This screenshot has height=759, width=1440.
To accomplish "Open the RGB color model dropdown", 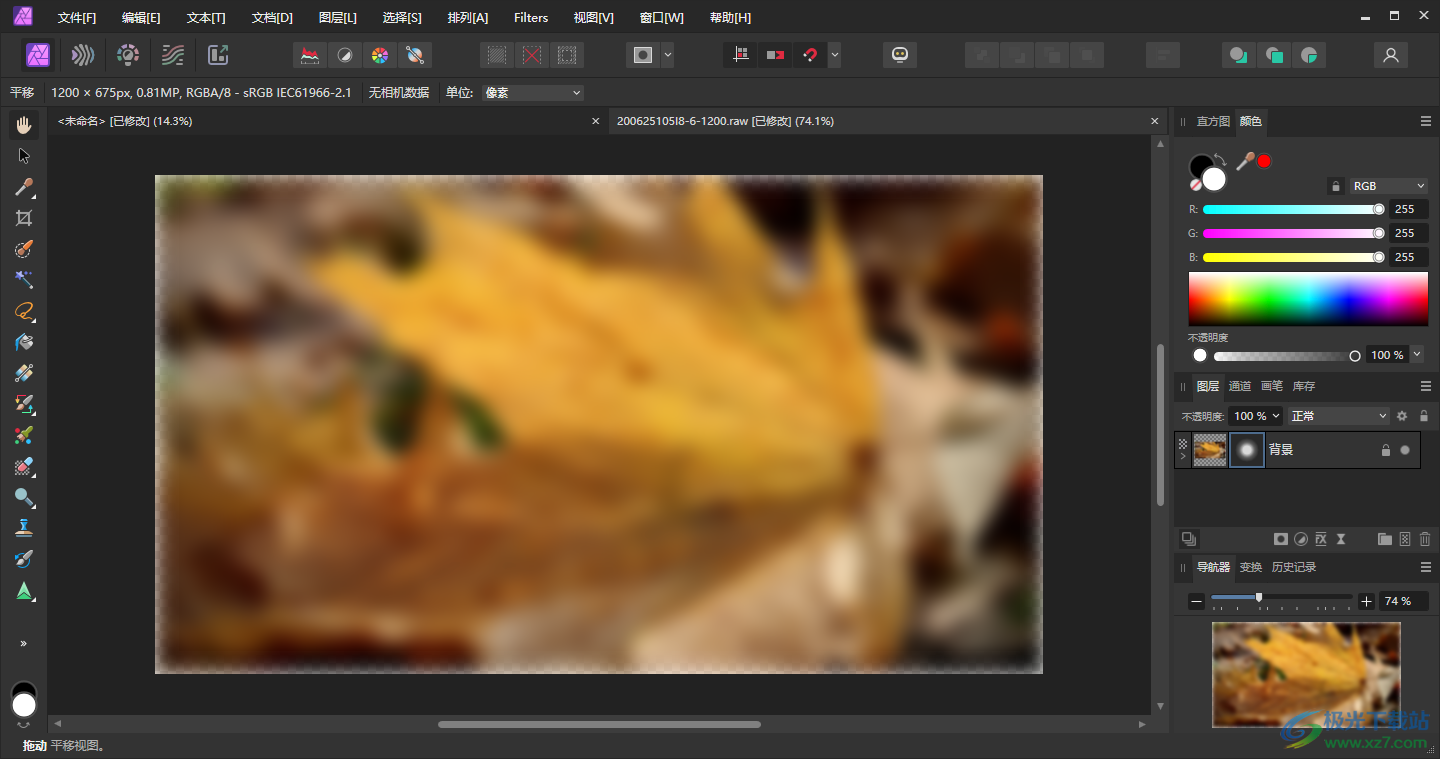I will (x=1388, y=186).
